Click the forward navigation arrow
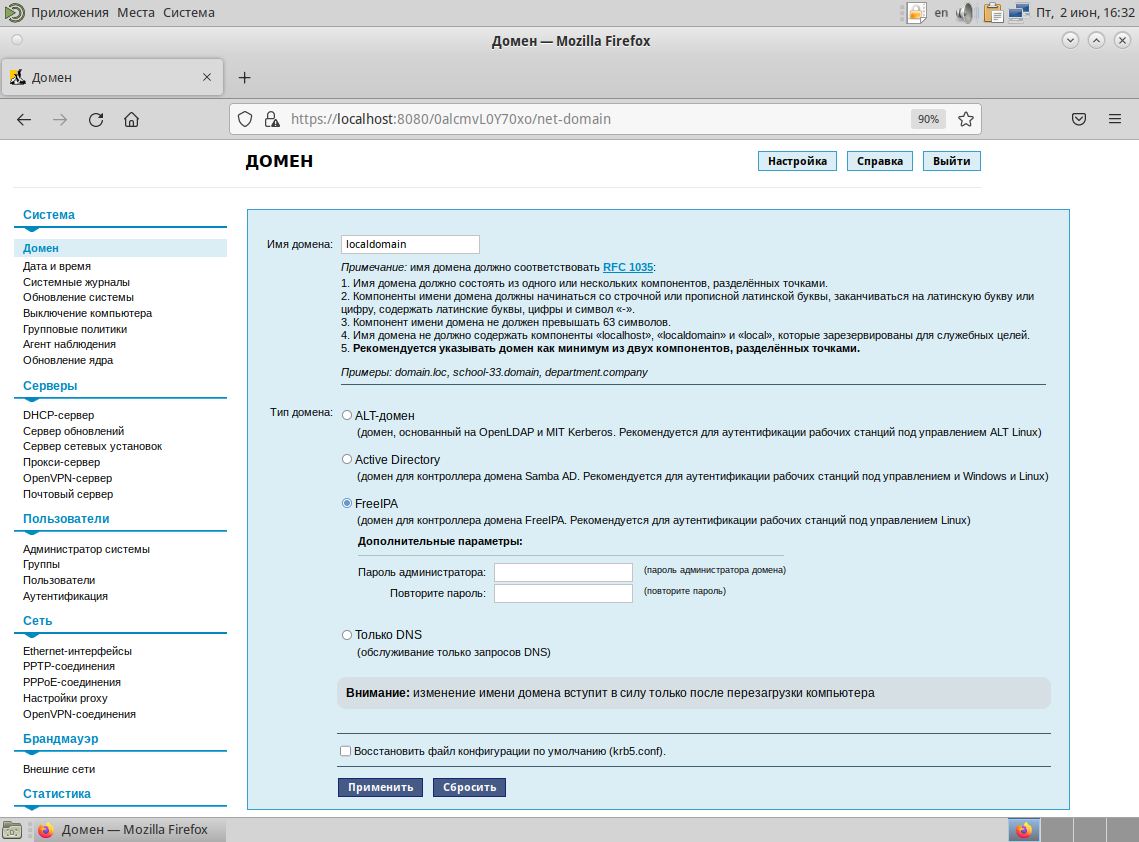The width and height of the screenshot is (1139, 842). pos(60,119)
